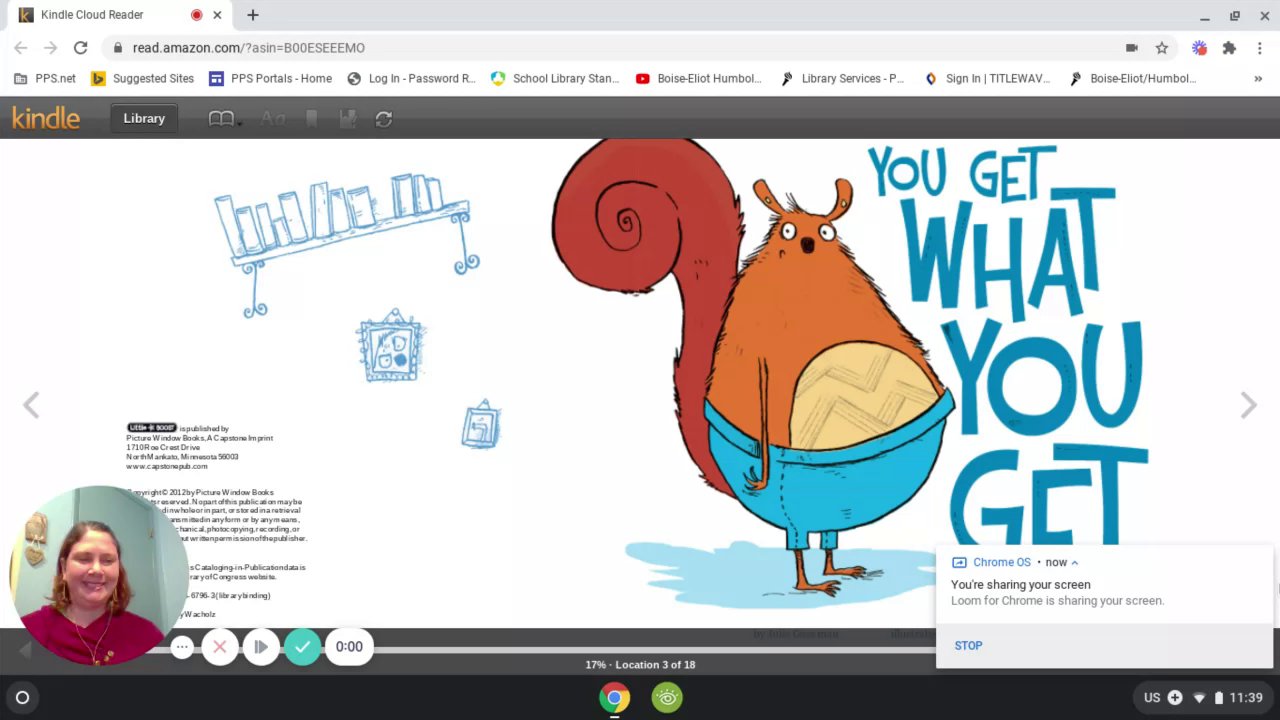Open the Kindle Library

(x=144, y=118)
